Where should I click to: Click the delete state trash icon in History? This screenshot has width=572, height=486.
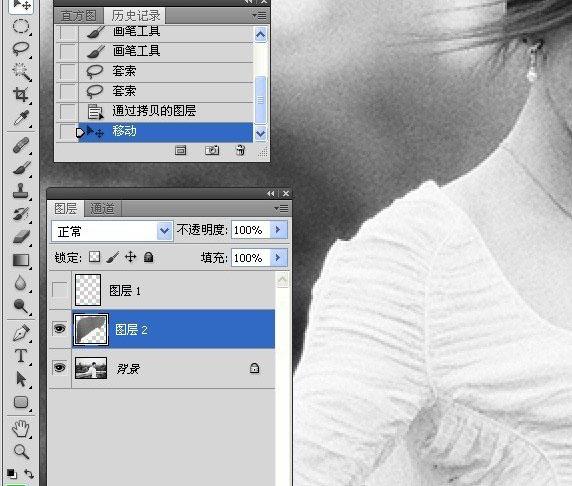click(x=240, y=150)
